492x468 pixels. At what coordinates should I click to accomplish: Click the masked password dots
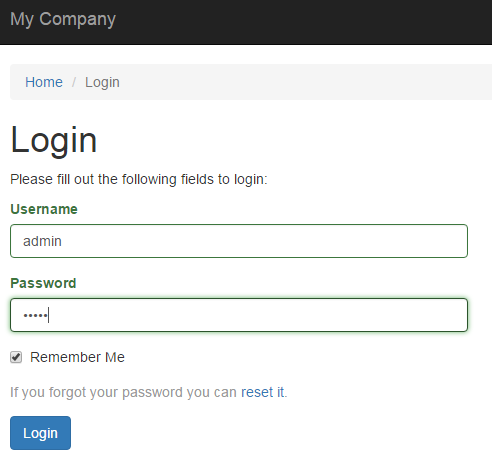click(x=35, y=315)
